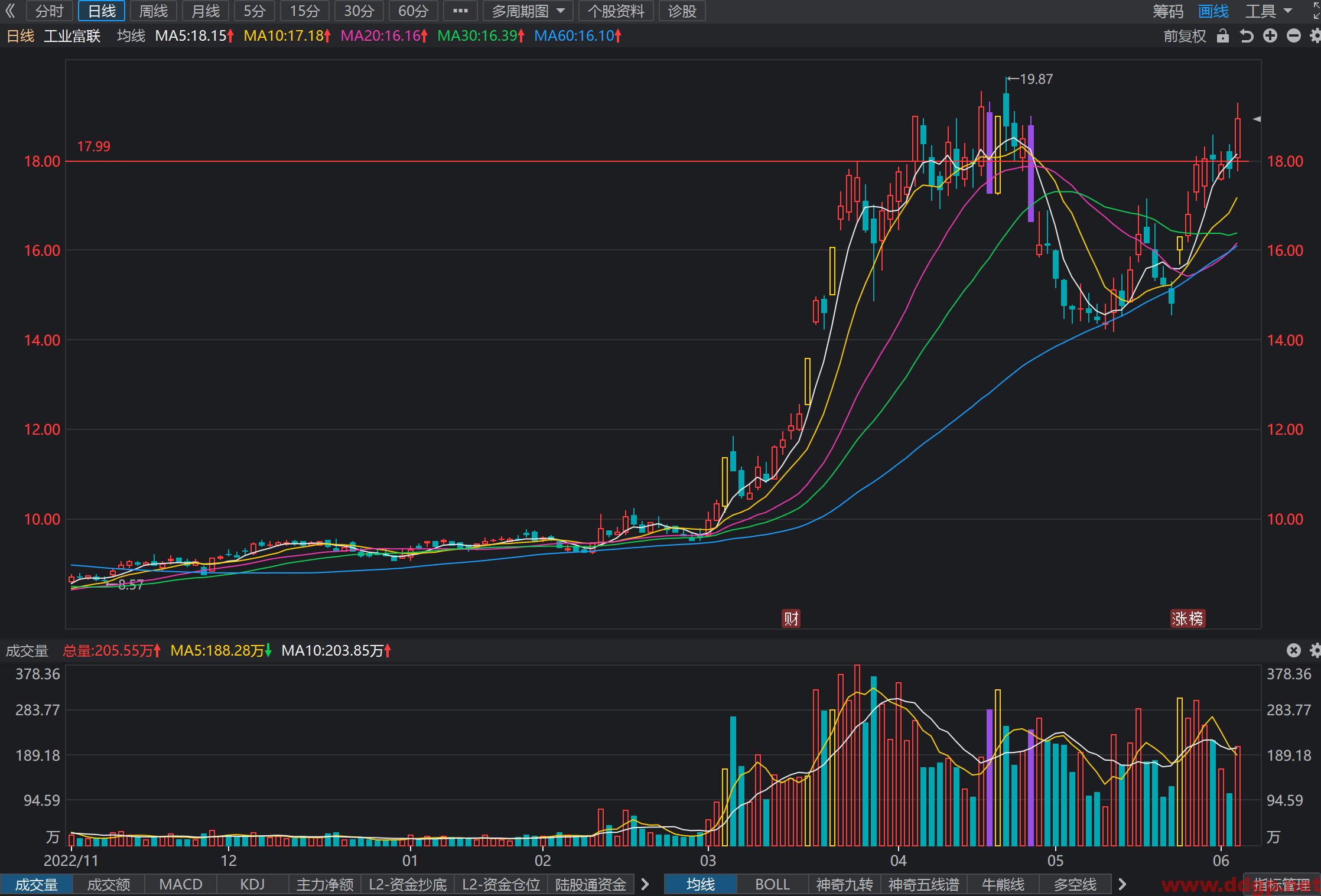Click the 财 financial report marker
Screen dimensions: 1321x896
pyautogui.click(x=791, y=618)
